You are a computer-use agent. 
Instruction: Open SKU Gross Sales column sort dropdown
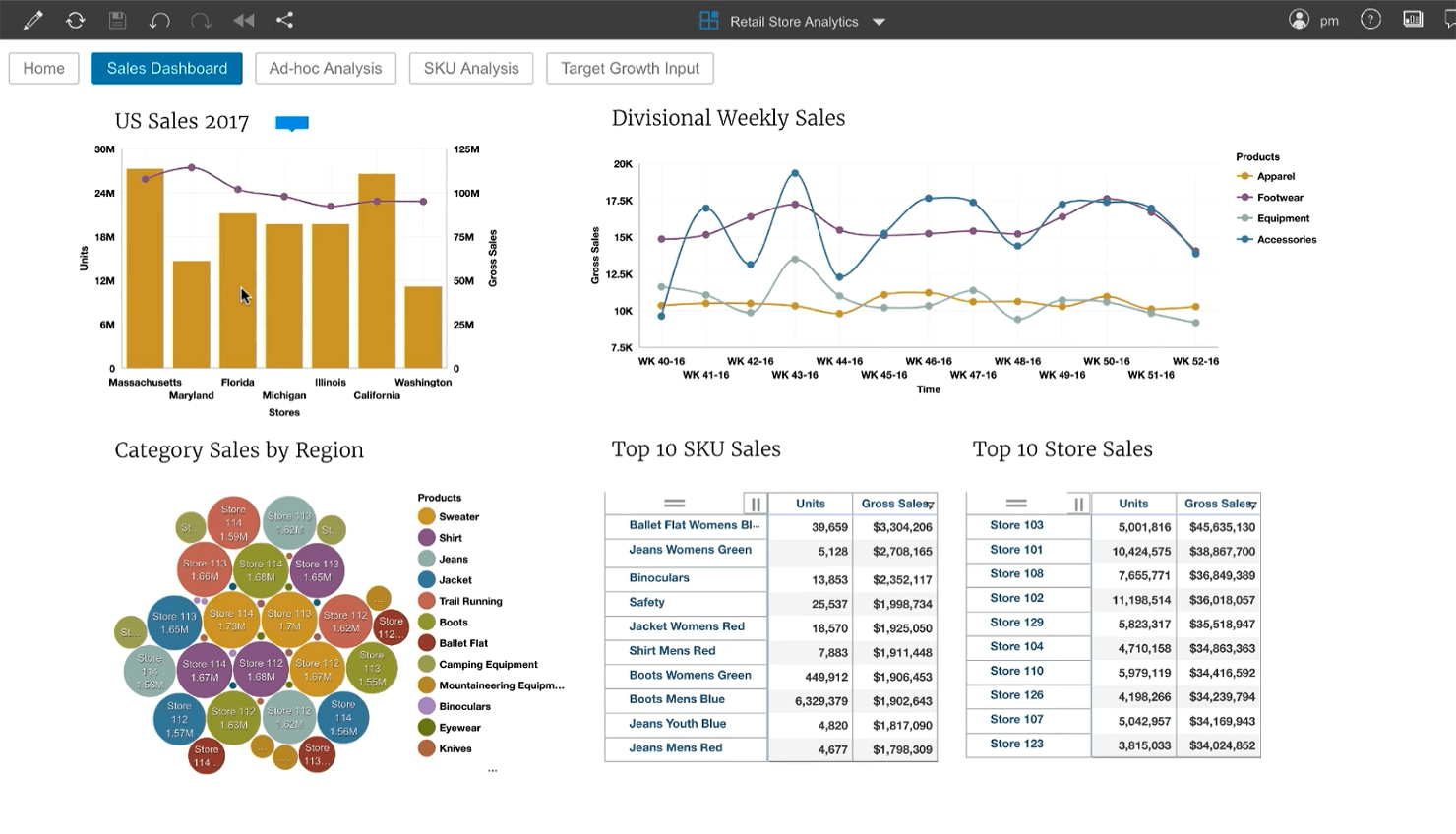(x=929, y=506)
